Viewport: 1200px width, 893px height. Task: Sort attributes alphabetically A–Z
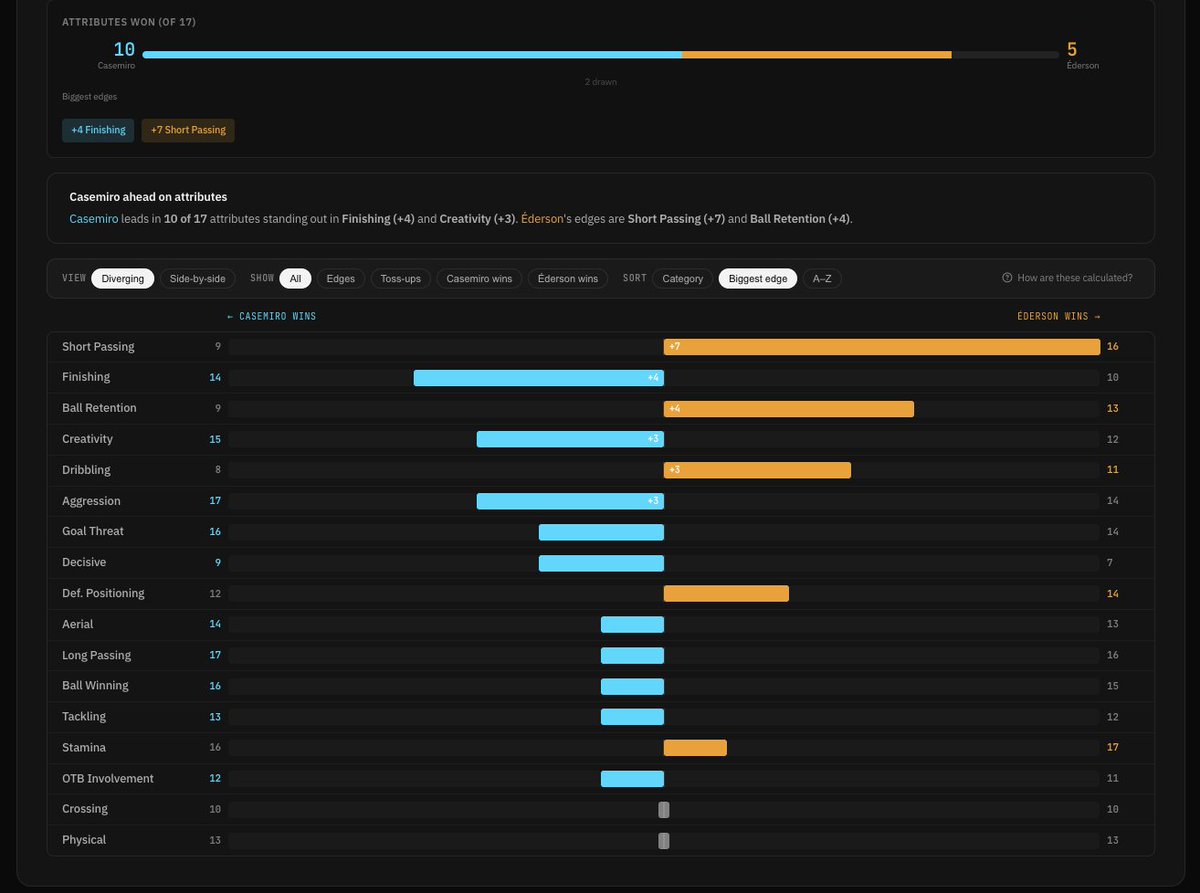[822, 278]
